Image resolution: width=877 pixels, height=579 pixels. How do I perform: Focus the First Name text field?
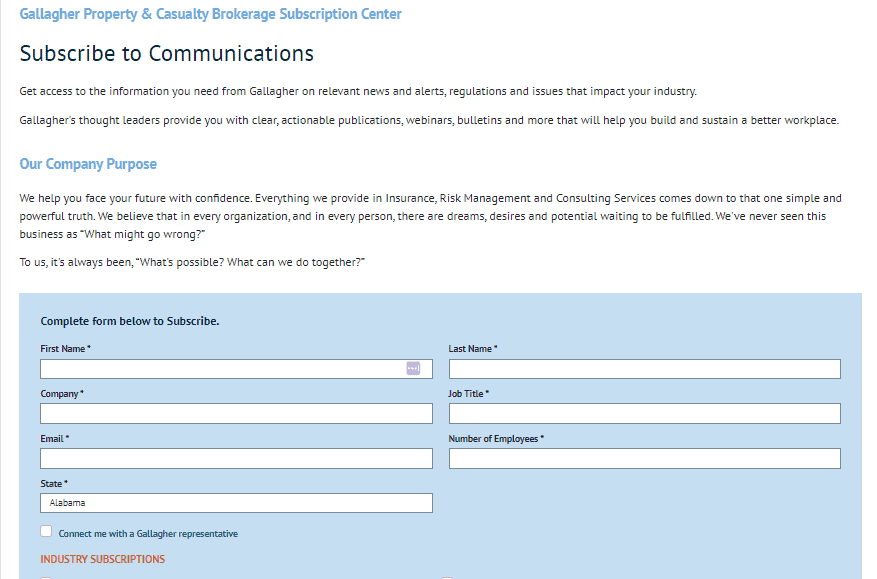(220, 369)
